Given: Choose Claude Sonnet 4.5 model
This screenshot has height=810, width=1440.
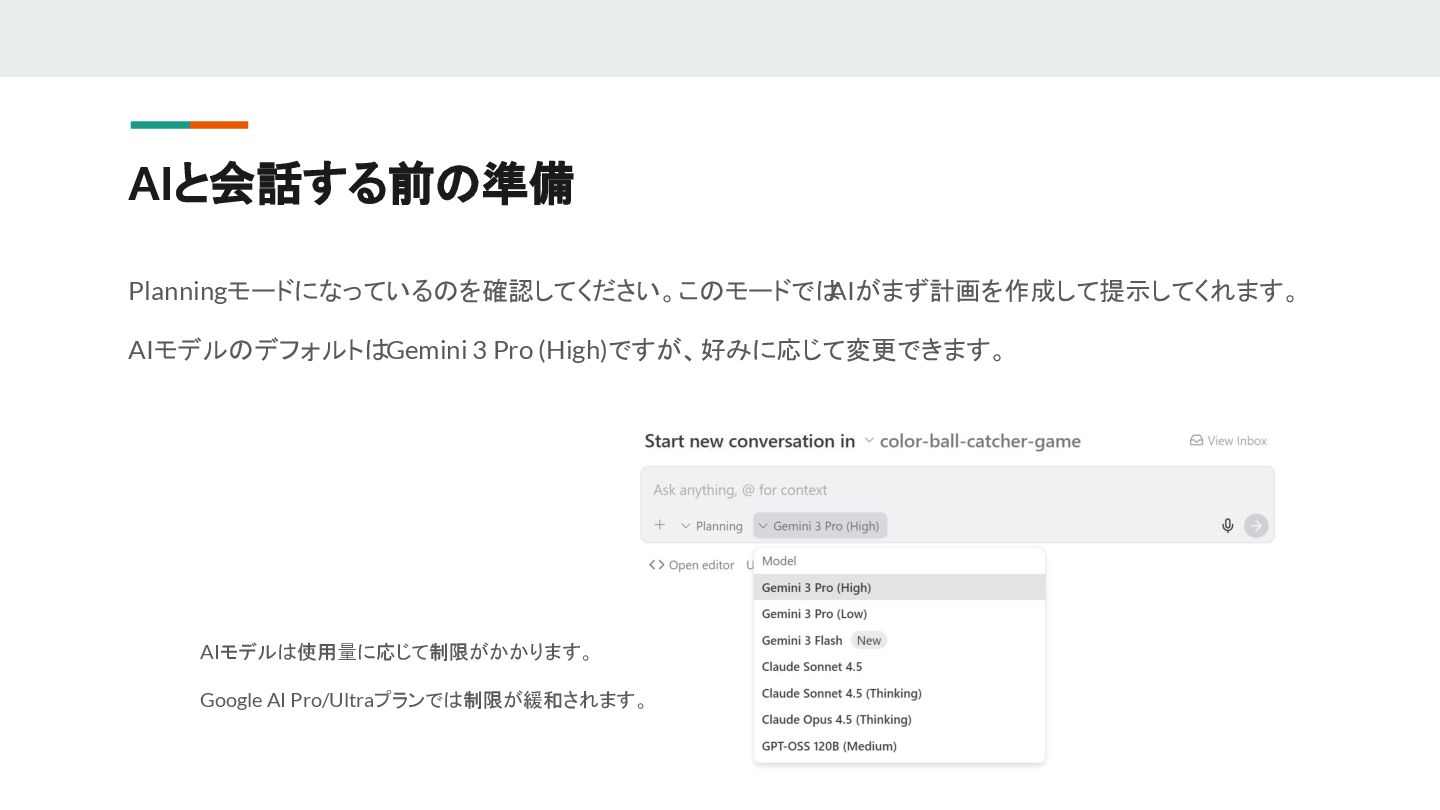Looking at the screenshot, I should (x=899, y=667).
